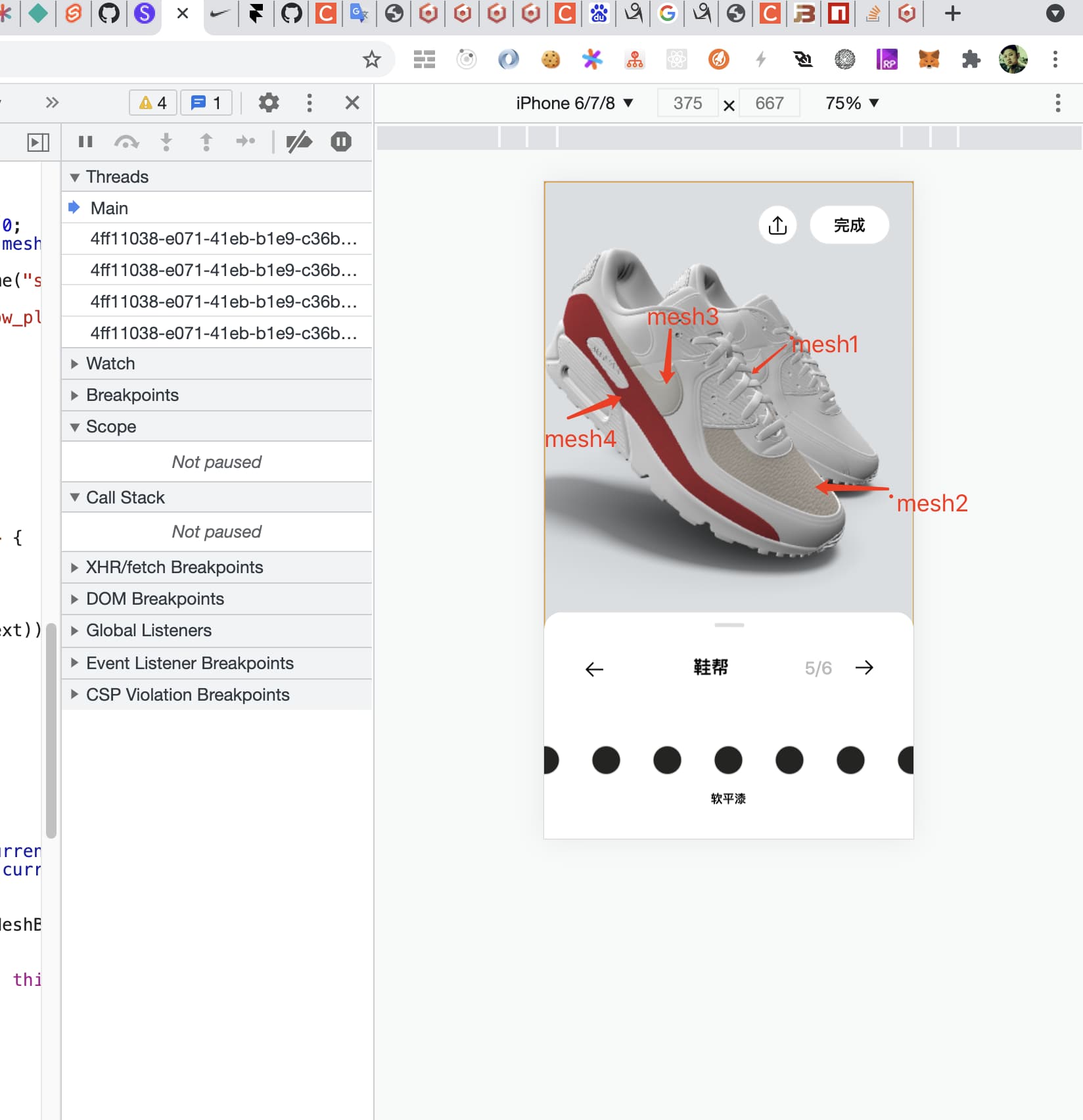Click the pause script execution icon
The height and width of the screenshot is (1120, 1083).
click(x=85, y=142)
